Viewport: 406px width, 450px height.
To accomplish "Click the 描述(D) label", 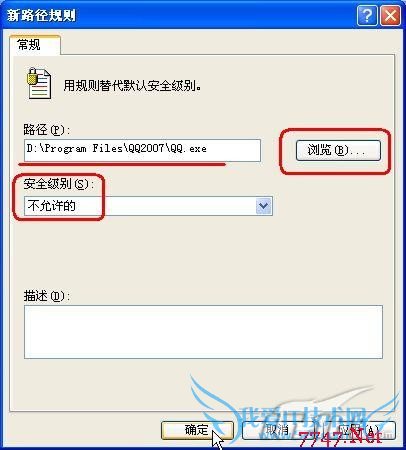I will [x=47, y=296].
